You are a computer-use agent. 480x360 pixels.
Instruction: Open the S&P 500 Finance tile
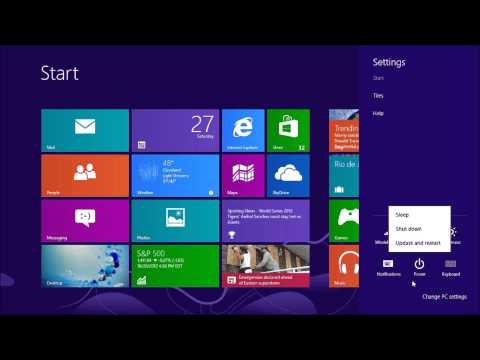[x=175, y=266]
